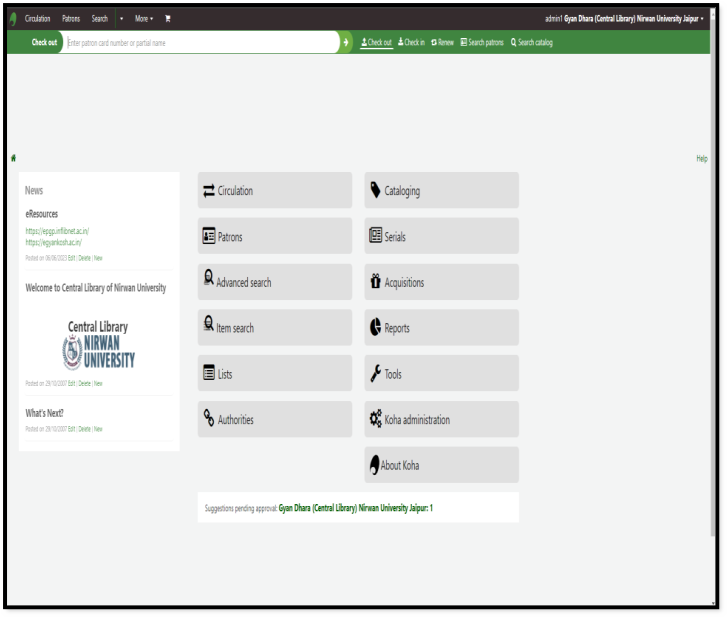Select the Check out search tab

[376, 43]
